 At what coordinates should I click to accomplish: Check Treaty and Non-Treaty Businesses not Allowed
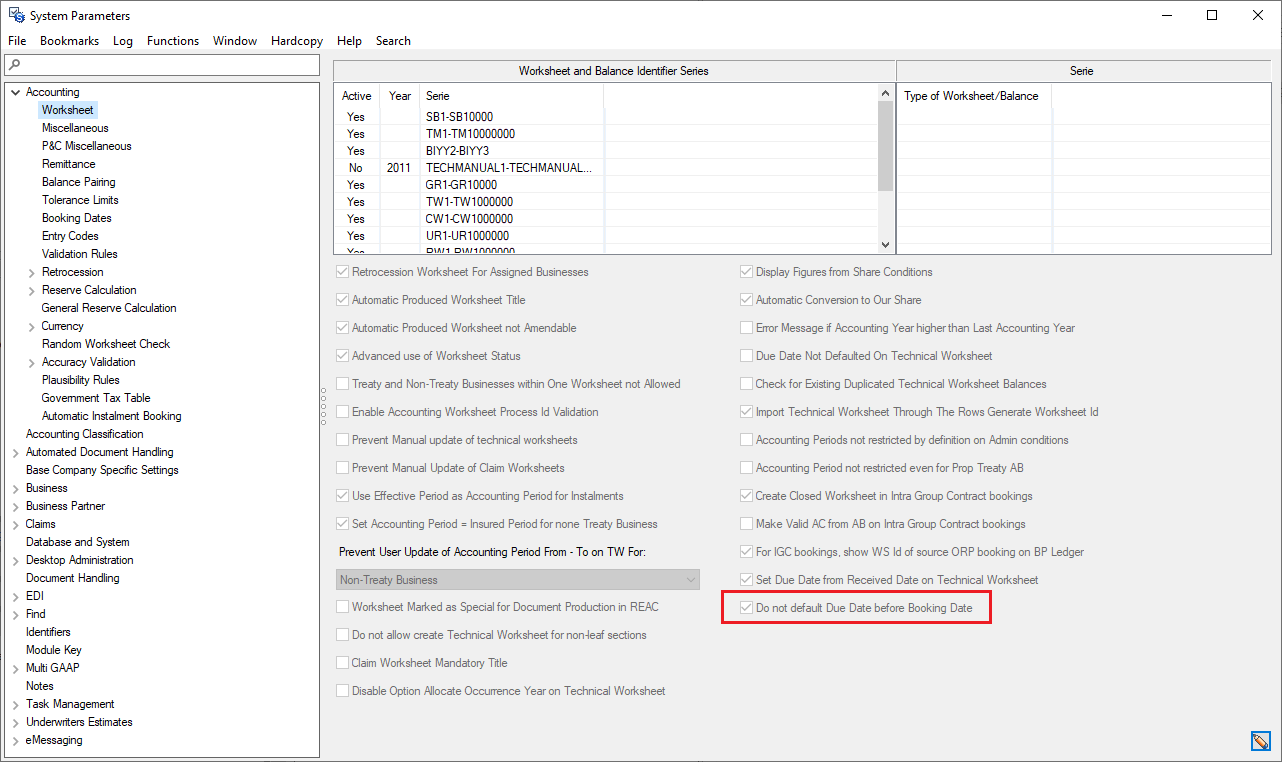point(342,383)
